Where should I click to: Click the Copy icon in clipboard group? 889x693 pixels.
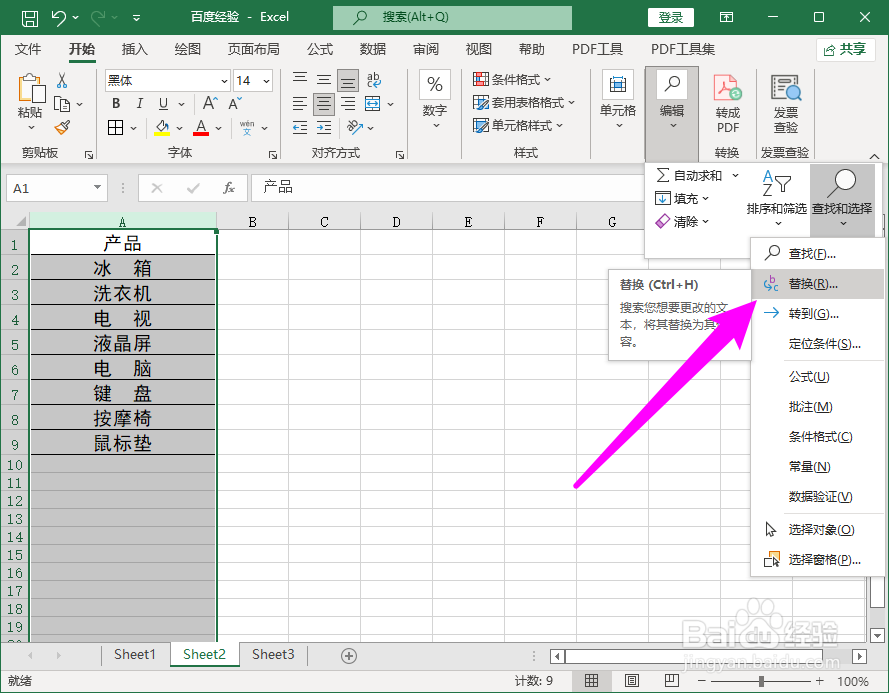[x=62, y=104]
